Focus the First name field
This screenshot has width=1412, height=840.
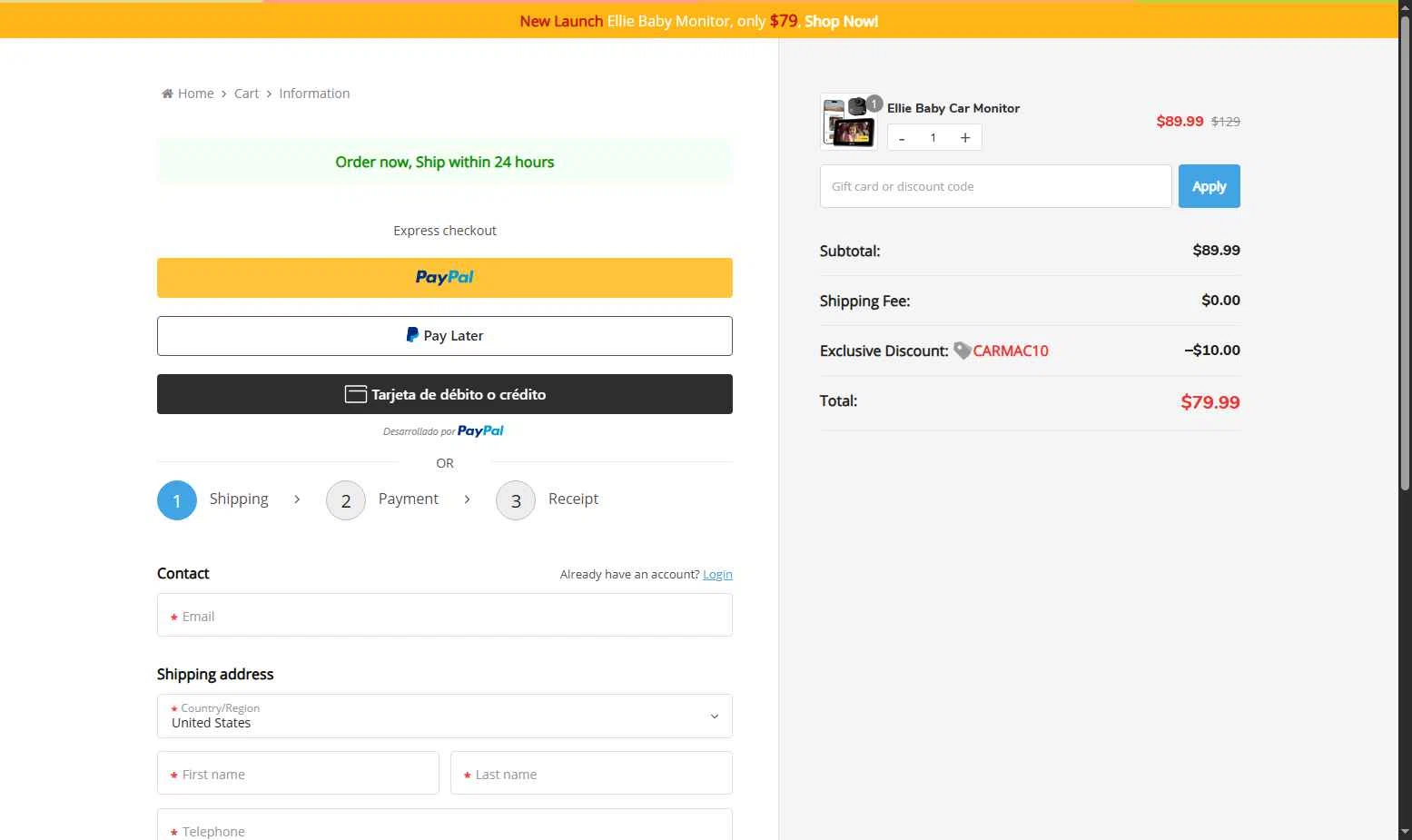pos(298,773)
